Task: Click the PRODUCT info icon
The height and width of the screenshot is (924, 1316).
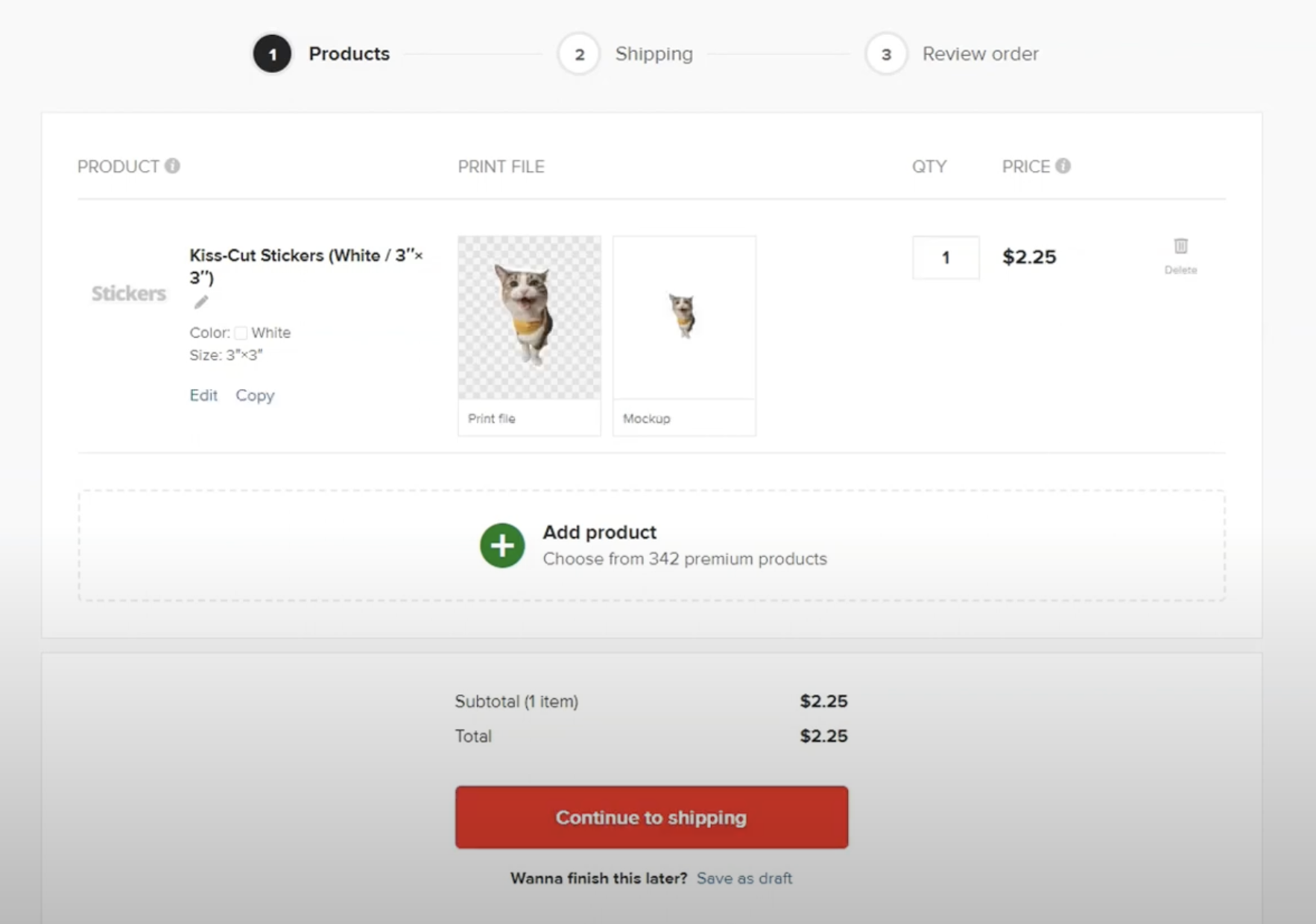Action: pyautogui.click(x=172, y=165)
